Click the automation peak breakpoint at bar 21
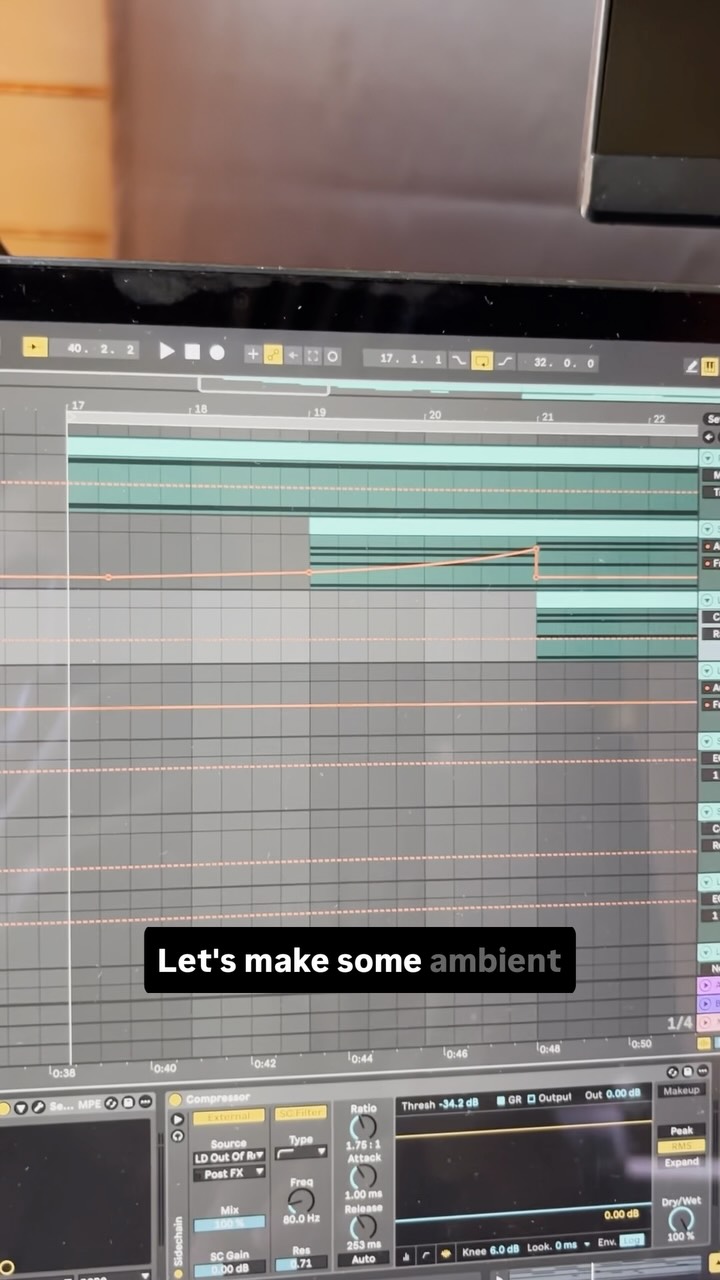 click(536, 549)
